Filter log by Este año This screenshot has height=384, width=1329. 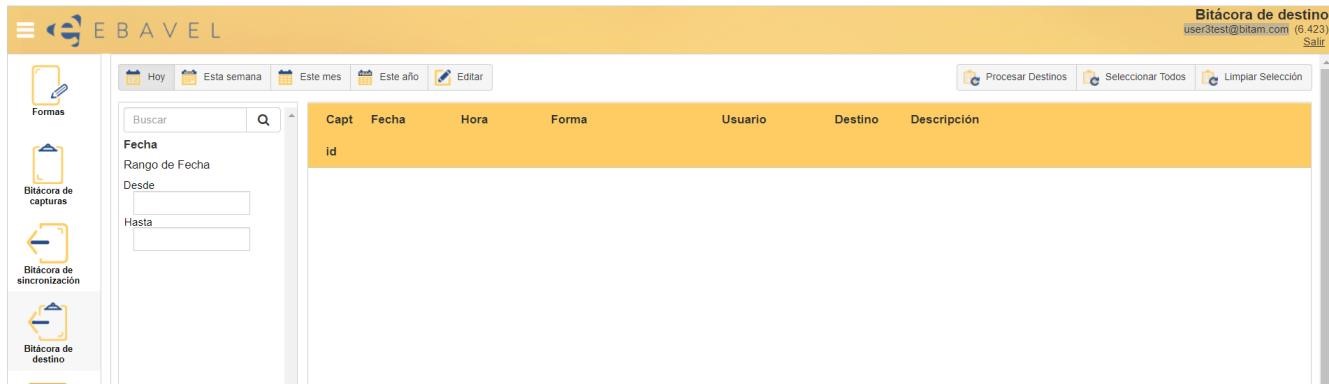[x=390, y=77]
